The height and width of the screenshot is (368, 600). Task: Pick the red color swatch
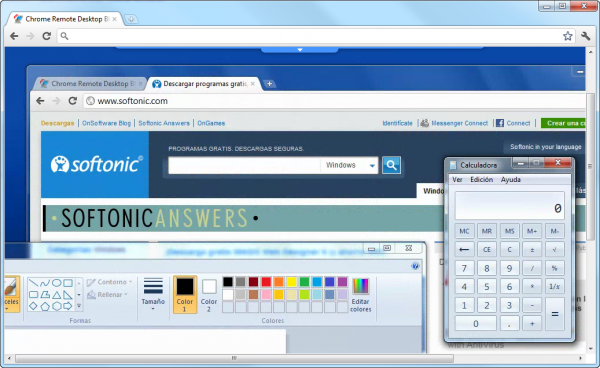266,282
